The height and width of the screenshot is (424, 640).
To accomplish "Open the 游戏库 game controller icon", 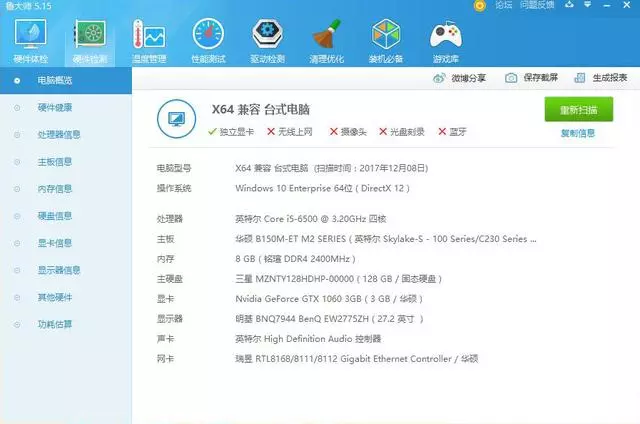I will pyautogui.click(x=446, y=40).
